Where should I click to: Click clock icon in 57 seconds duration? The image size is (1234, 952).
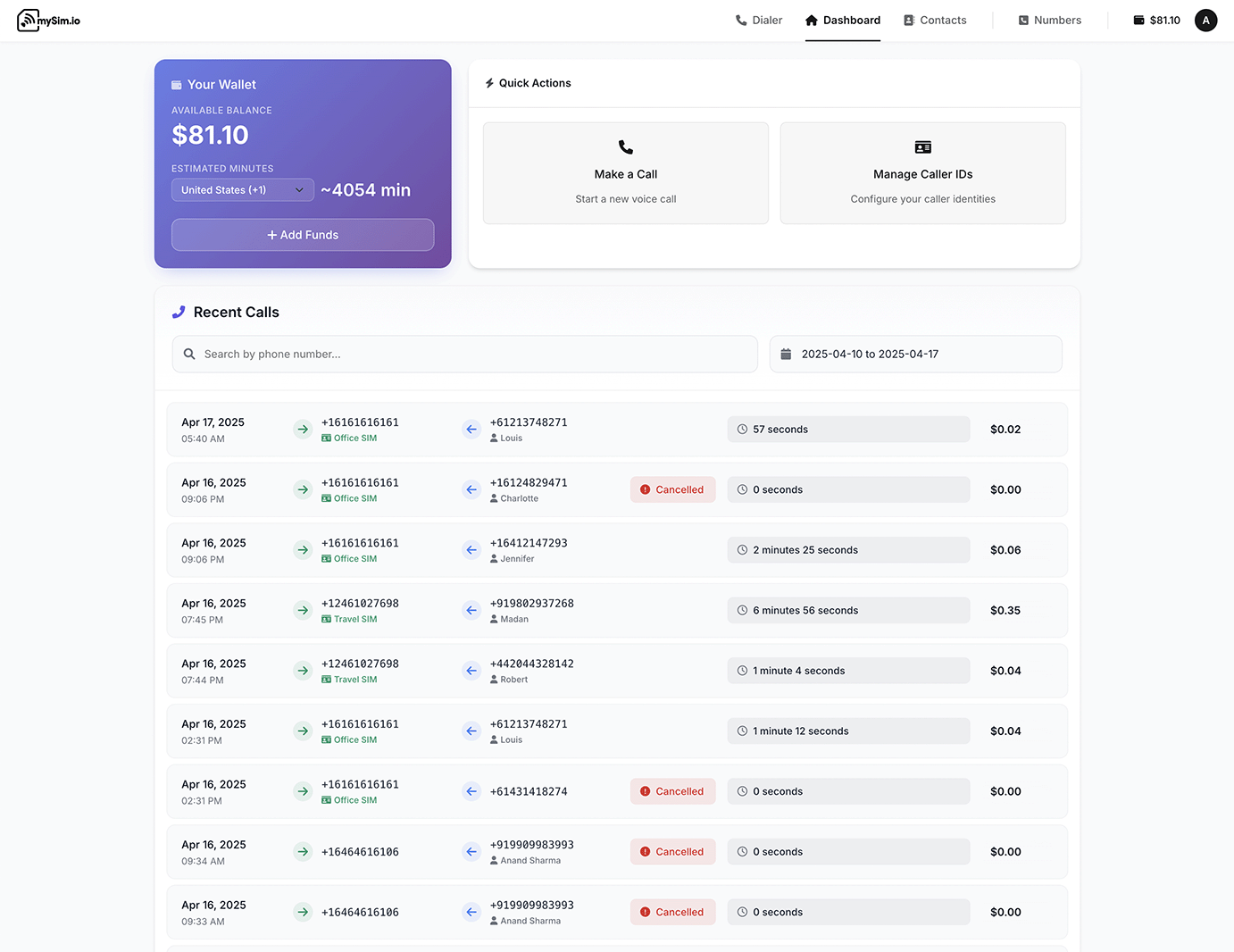click(742, 430)
